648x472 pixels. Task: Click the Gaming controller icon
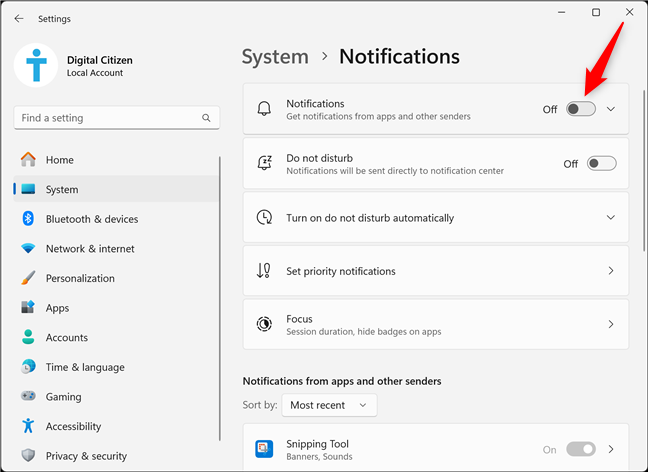pos(28,396)
